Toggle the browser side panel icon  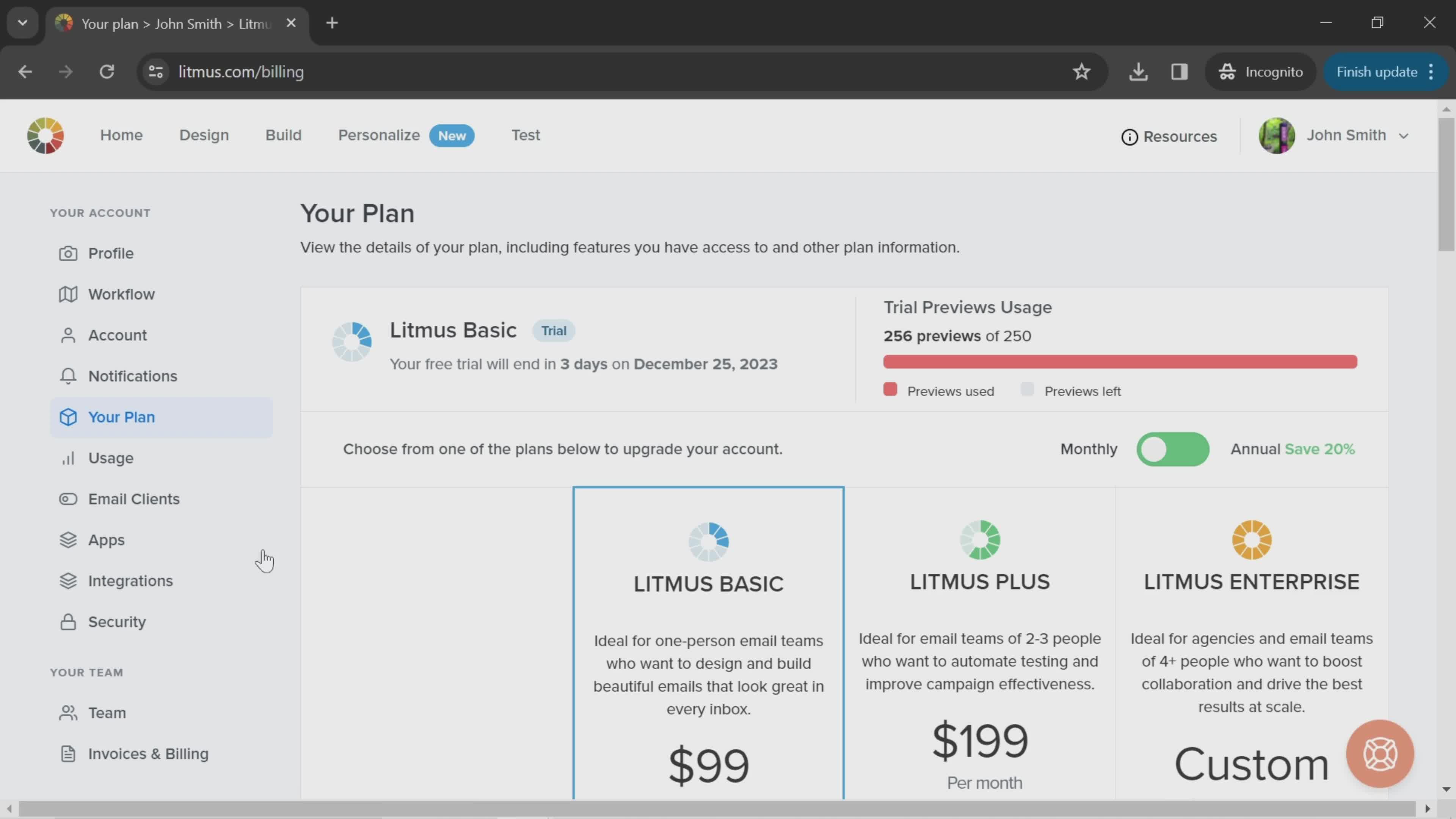click(1179, 72)
